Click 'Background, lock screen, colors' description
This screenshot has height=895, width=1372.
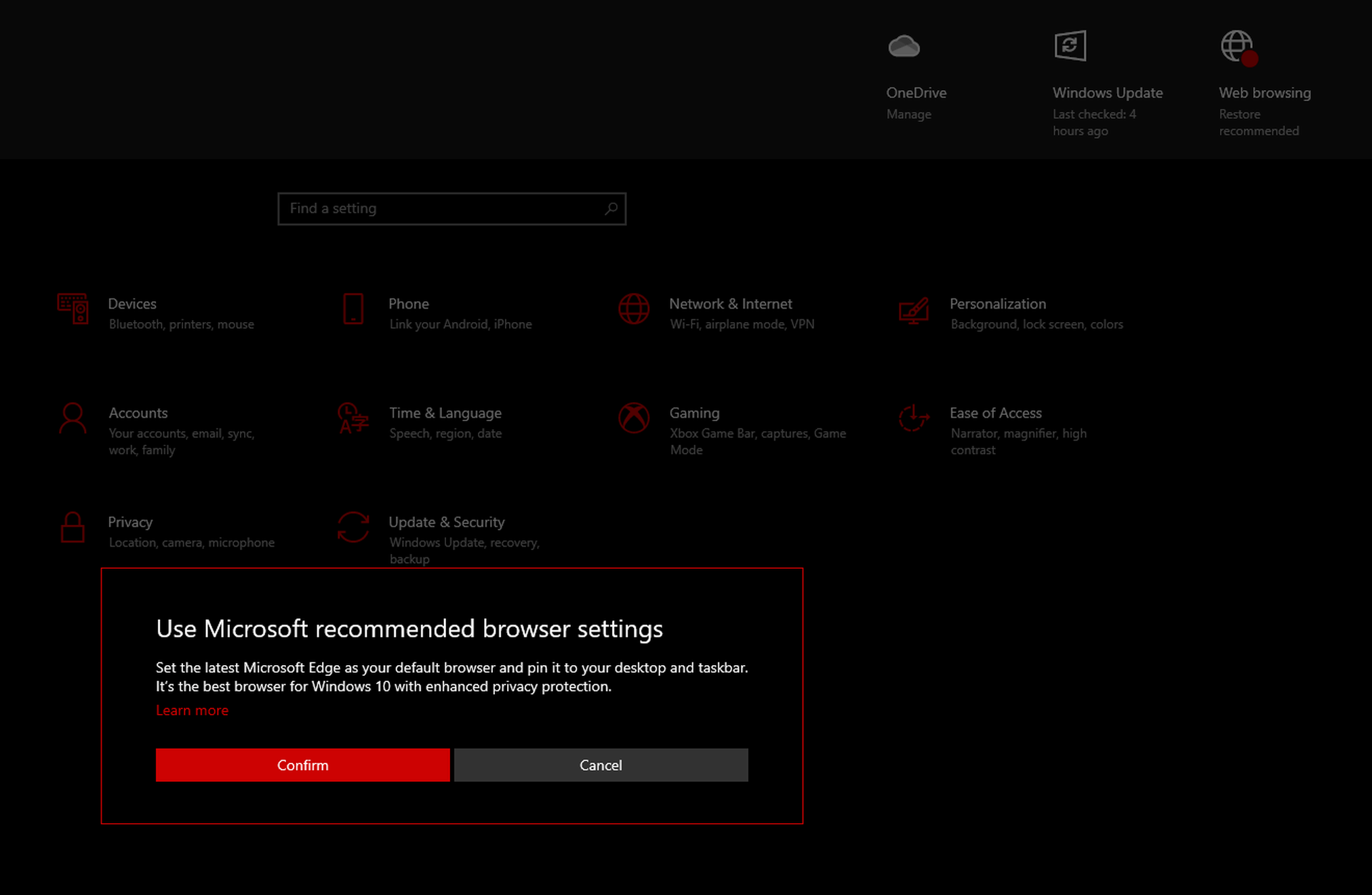1037,324
